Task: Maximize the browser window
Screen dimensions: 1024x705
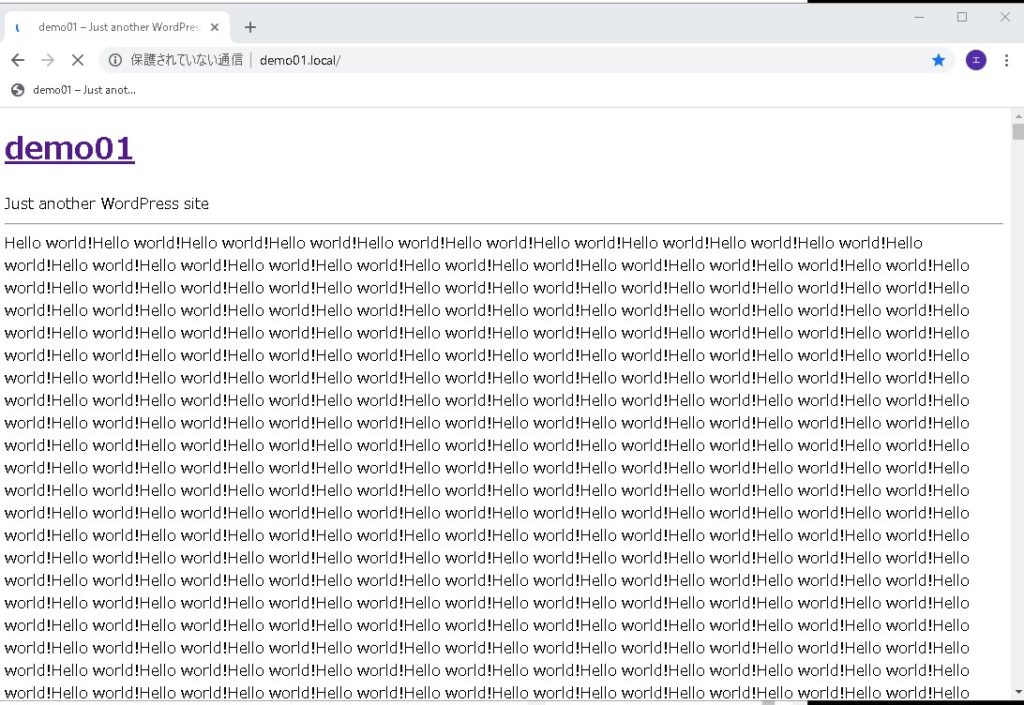Action: coord(962,17)
